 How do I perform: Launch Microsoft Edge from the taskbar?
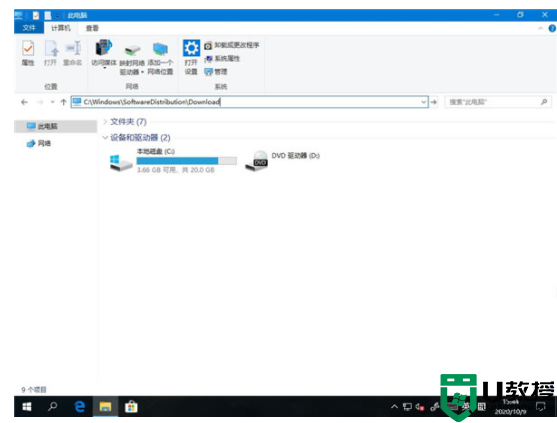80,406
